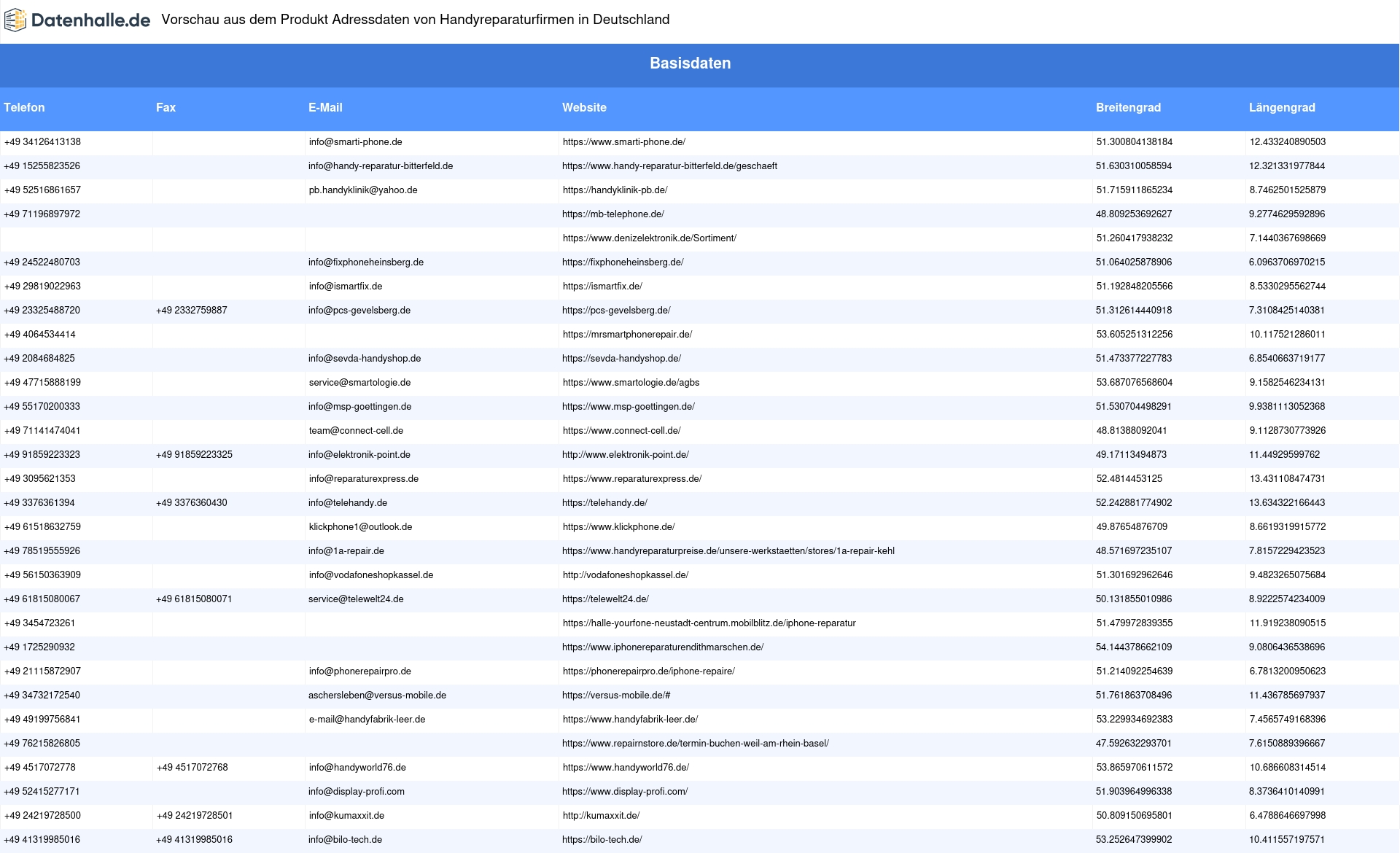Open https://telehandy.de/ website cell
This screenshot has height=853, width=1400.
tap(604, 503)
